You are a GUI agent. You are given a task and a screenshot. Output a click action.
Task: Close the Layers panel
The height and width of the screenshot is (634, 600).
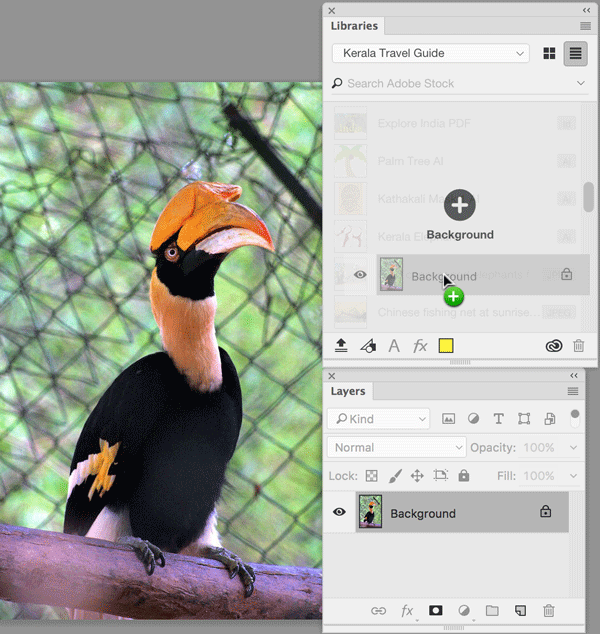332,376
